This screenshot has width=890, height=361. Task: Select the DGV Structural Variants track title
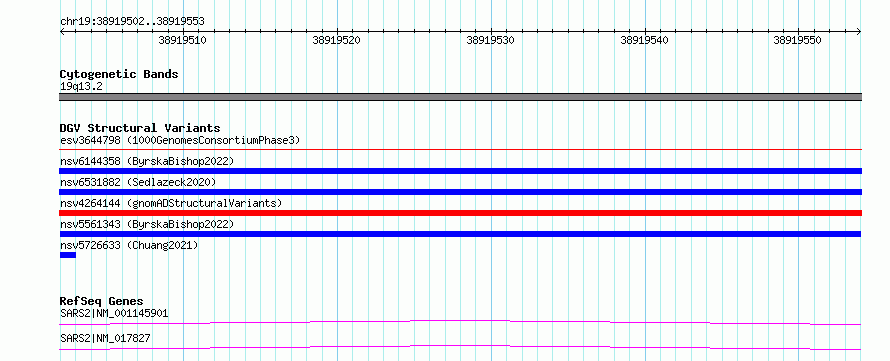(140, 128)
